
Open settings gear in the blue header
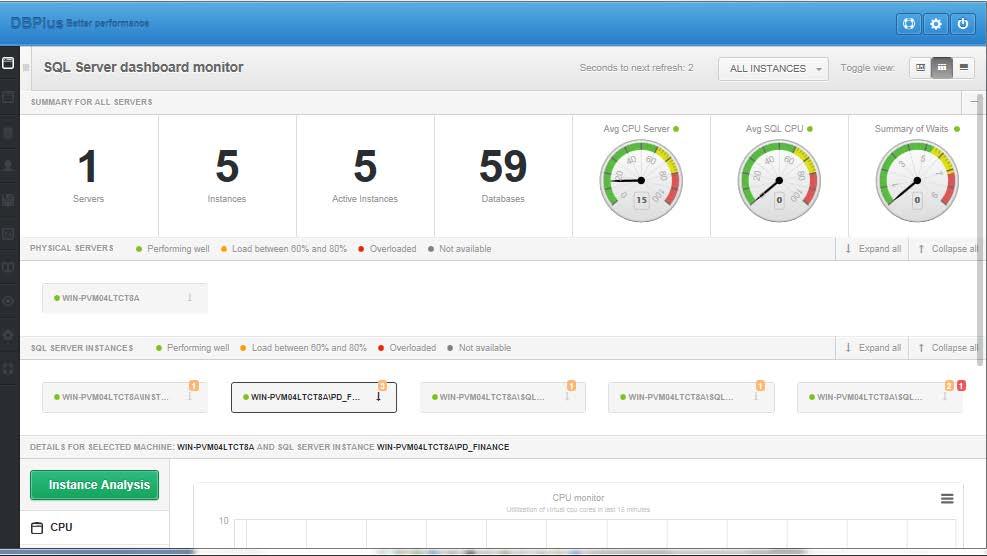pos(936,24)
